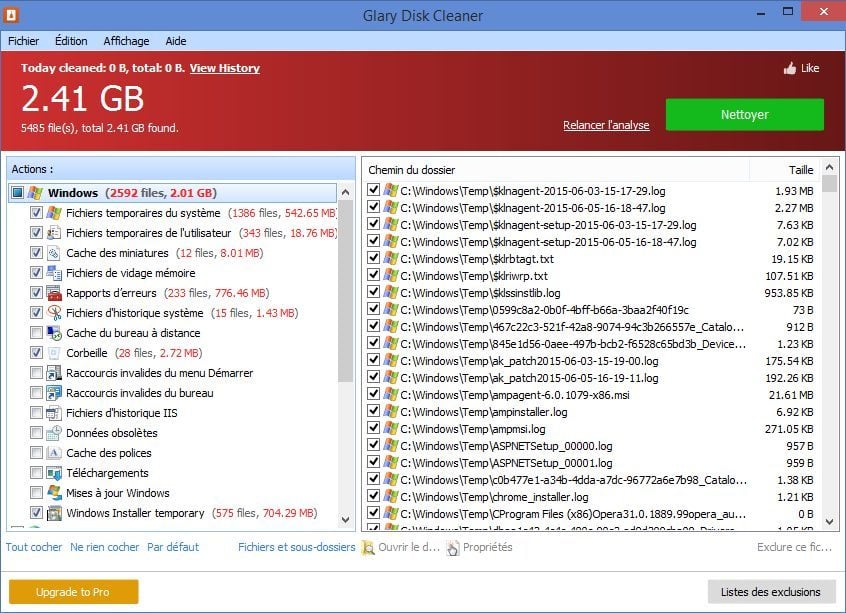This screenshot has width=846, height=613.
Task: Open the Édition menu
Action: [x=71, y=41]
